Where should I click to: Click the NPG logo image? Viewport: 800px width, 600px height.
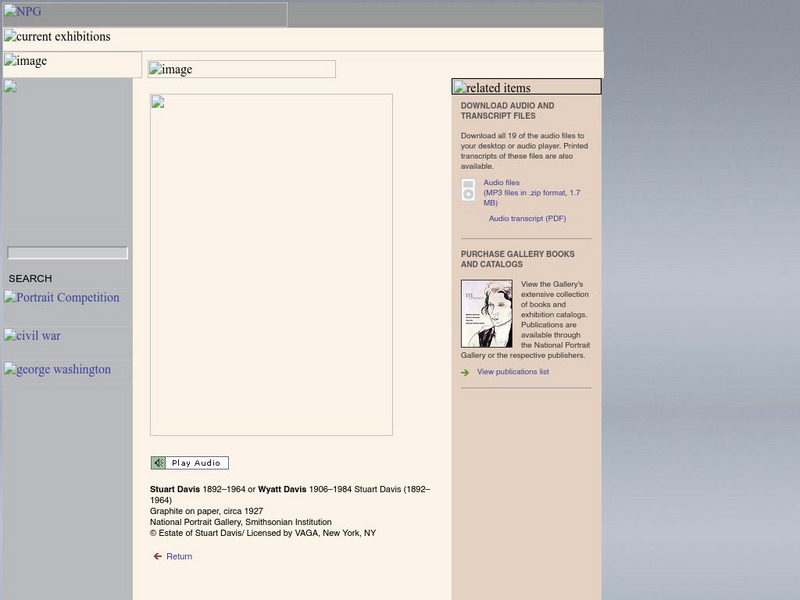(x=144, y=14)
